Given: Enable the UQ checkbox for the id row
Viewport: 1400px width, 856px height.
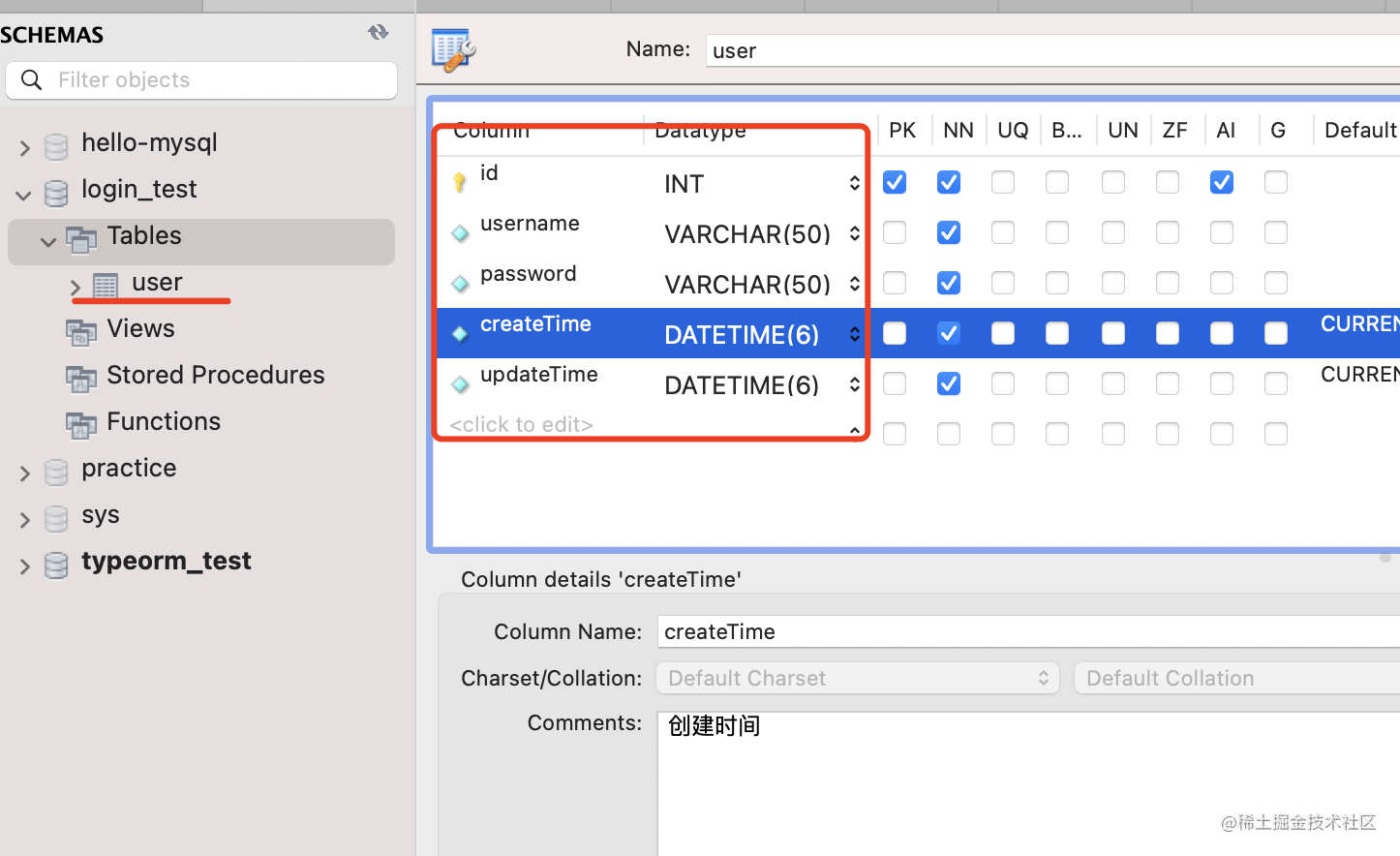Looking at the screenshot, I should [x=1003, y=182].
